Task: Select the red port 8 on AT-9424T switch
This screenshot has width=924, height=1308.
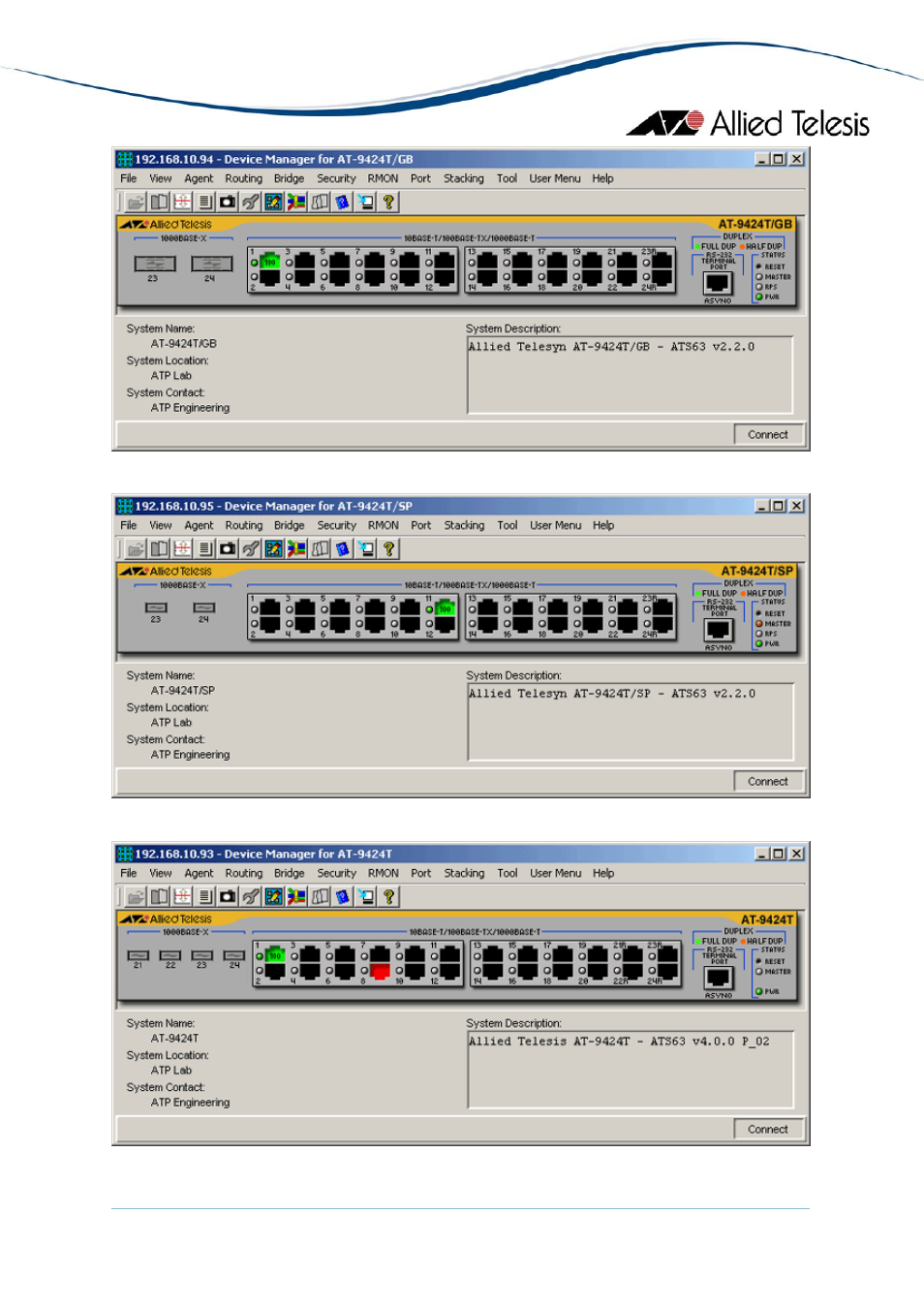Action: point(381,971)
